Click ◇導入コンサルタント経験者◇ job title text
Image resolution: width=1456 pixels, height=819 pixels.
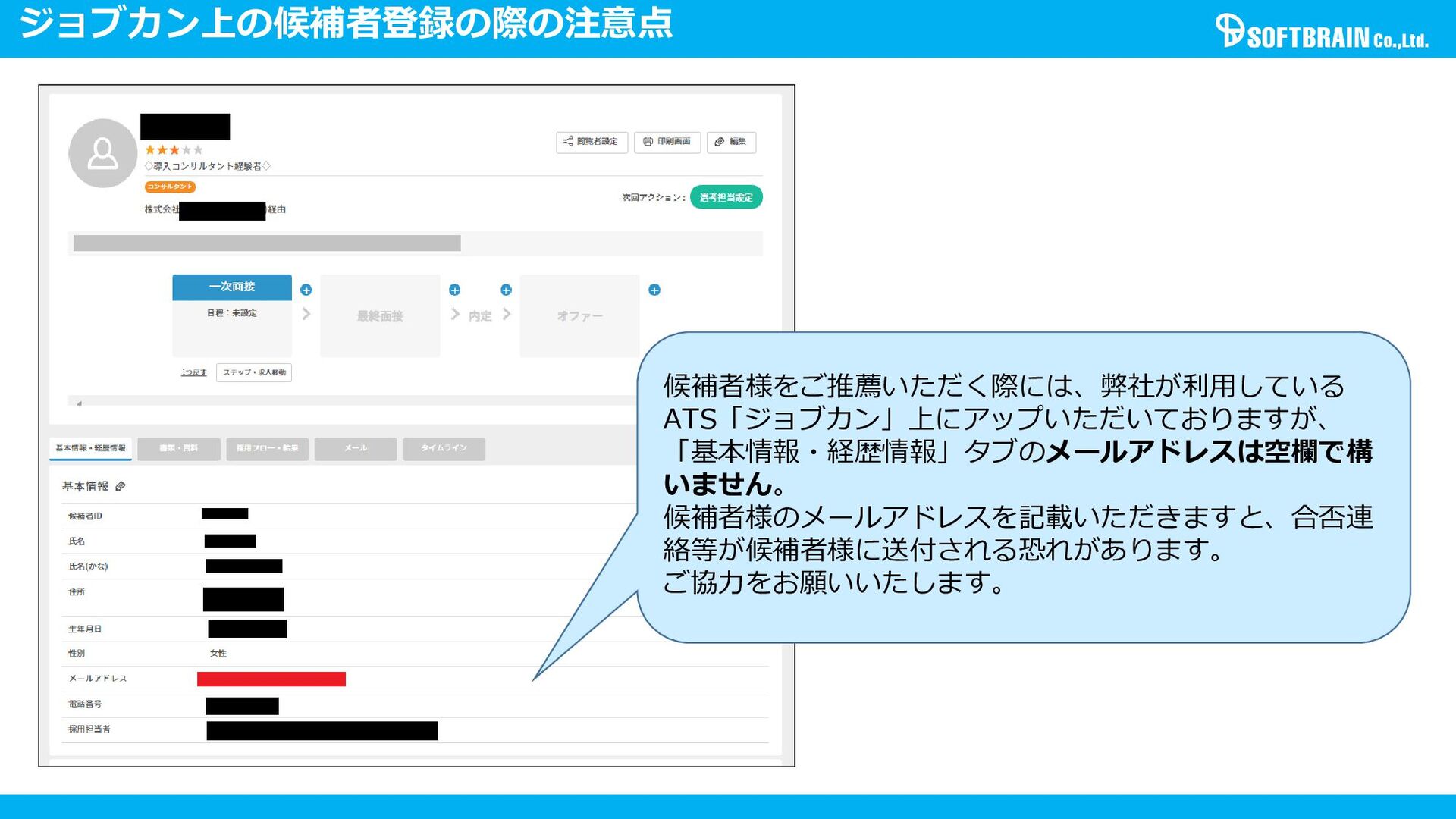[208, 166]
